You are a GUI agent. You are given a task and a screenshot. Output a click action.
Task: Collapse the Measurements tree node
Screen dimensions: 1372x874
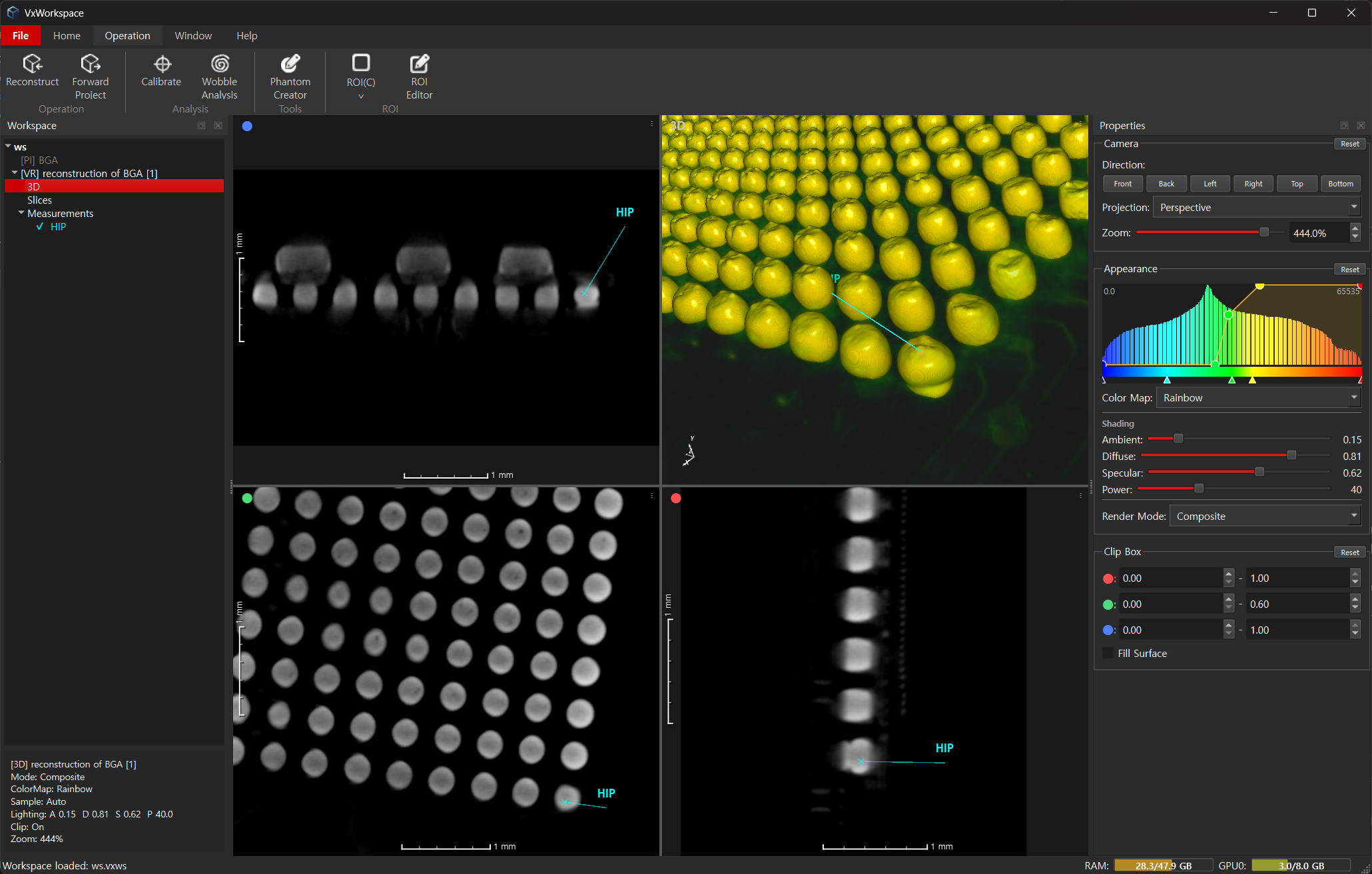(21, 213)
